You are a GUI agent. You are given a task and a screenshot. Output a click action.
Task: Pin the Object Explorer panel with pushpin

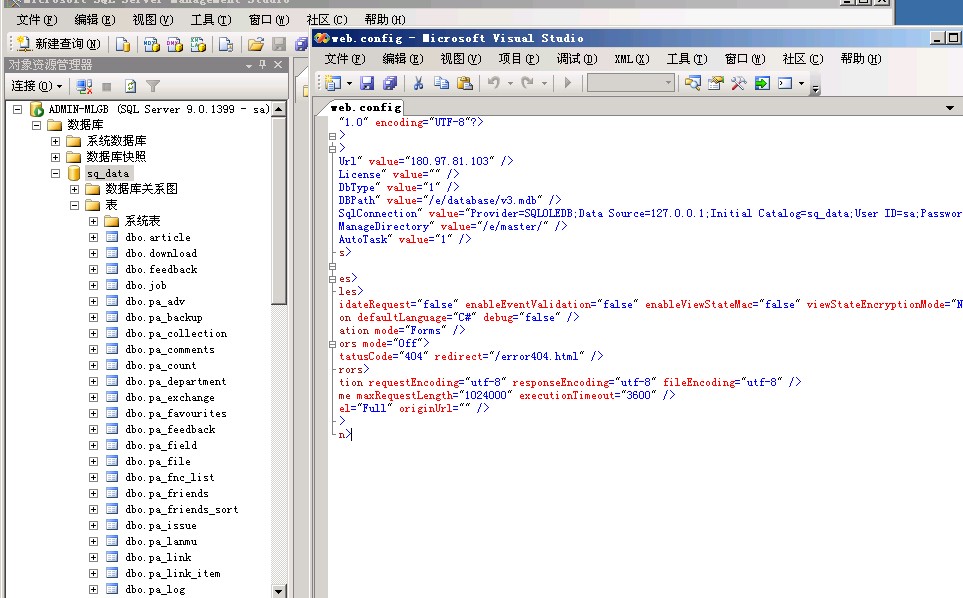(262, 65)
